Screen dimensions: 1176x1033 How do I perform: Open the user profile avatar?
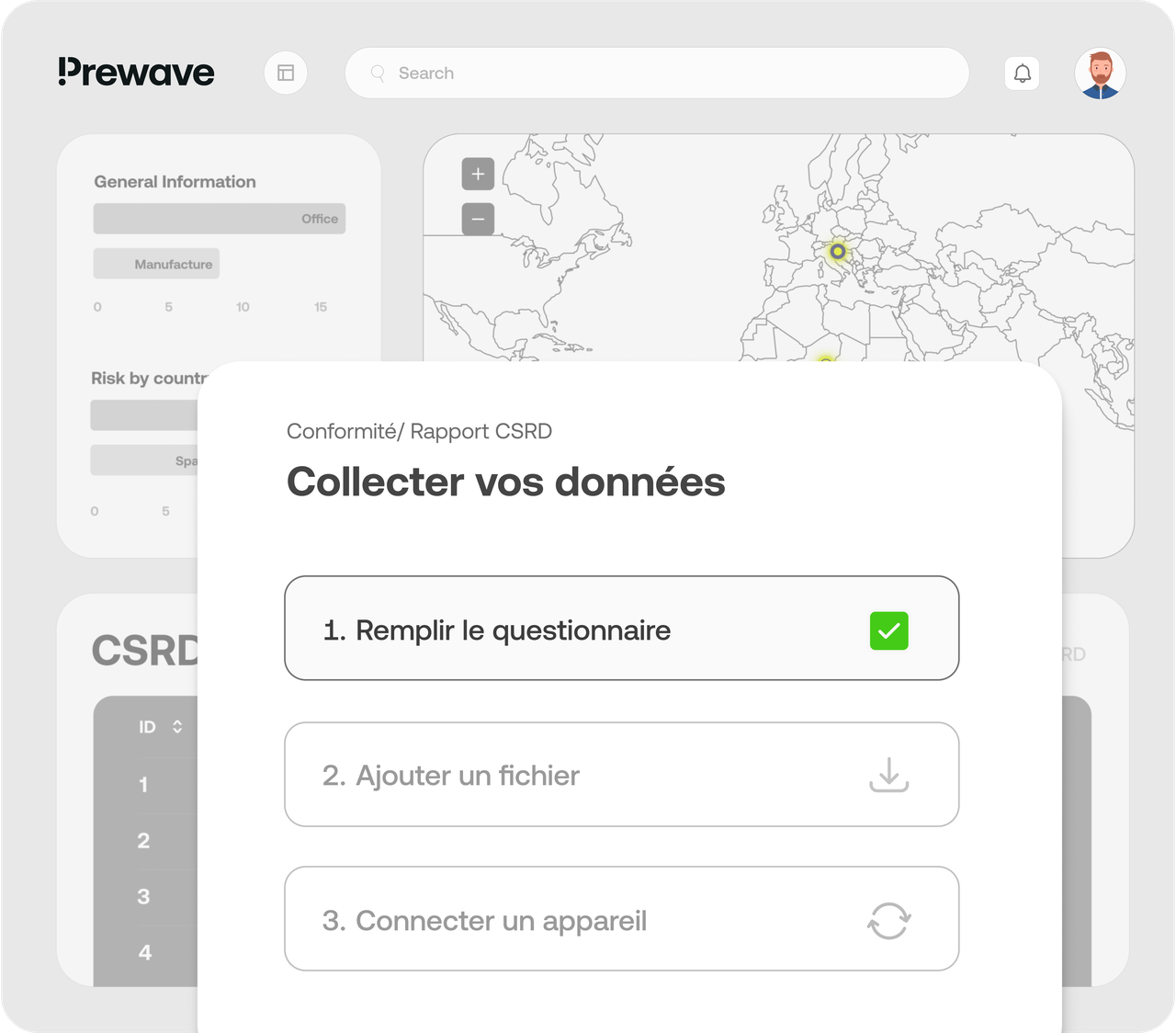click(1101, 74)
